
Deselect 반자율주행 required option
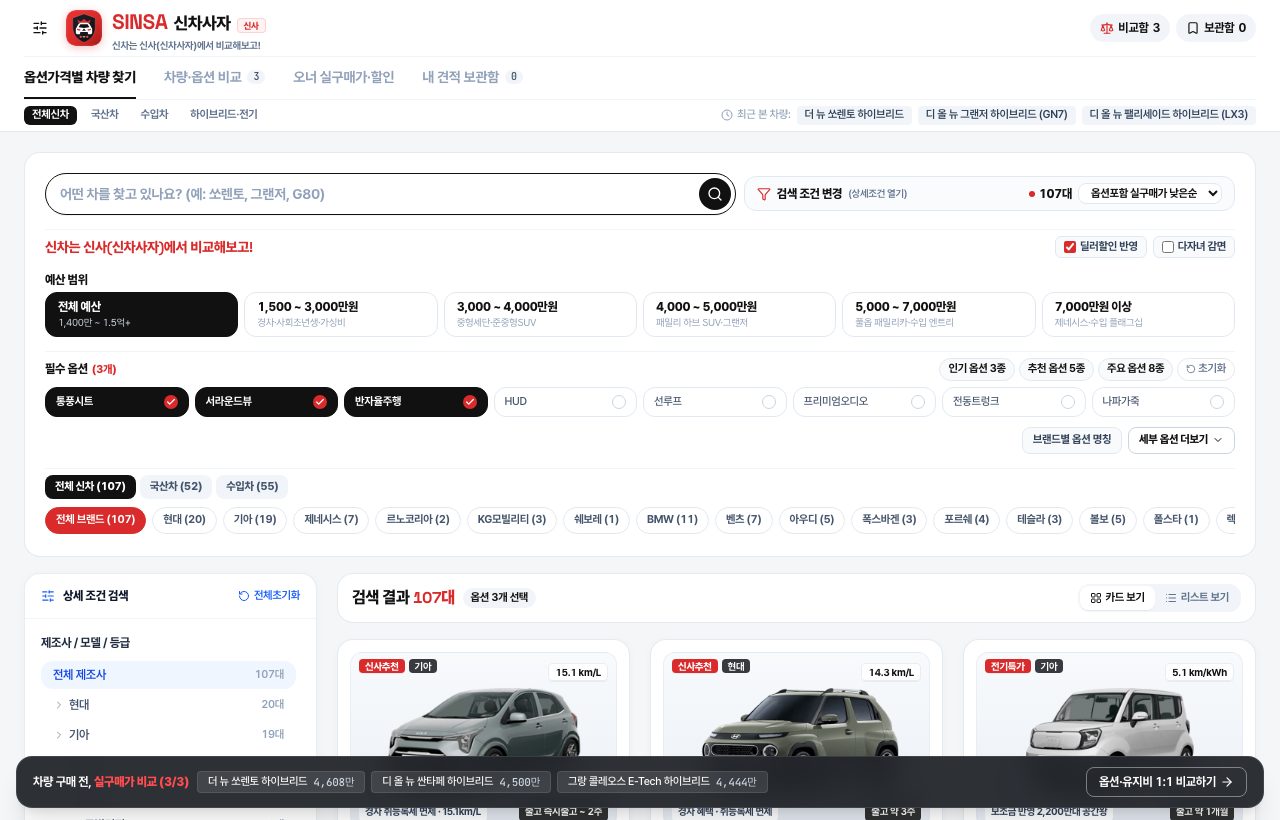(416, 402)
